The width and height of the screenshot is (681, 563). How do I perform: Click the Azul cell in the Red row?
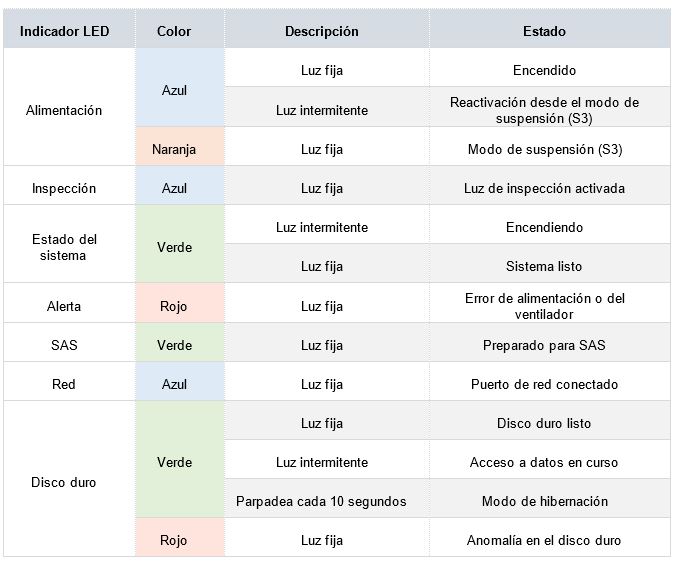(x=174, y=384)
